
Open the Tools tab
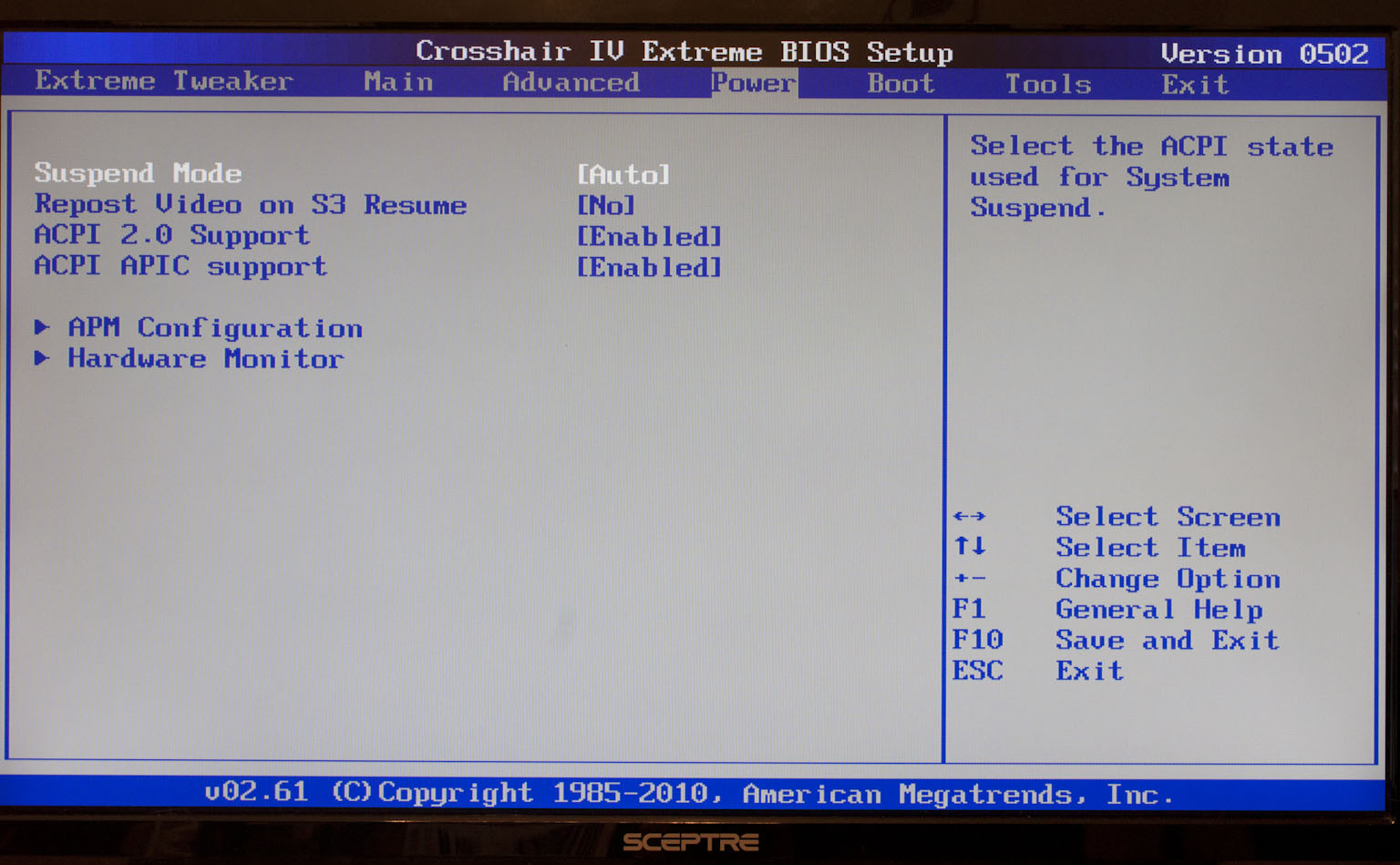coord(1048,85)
